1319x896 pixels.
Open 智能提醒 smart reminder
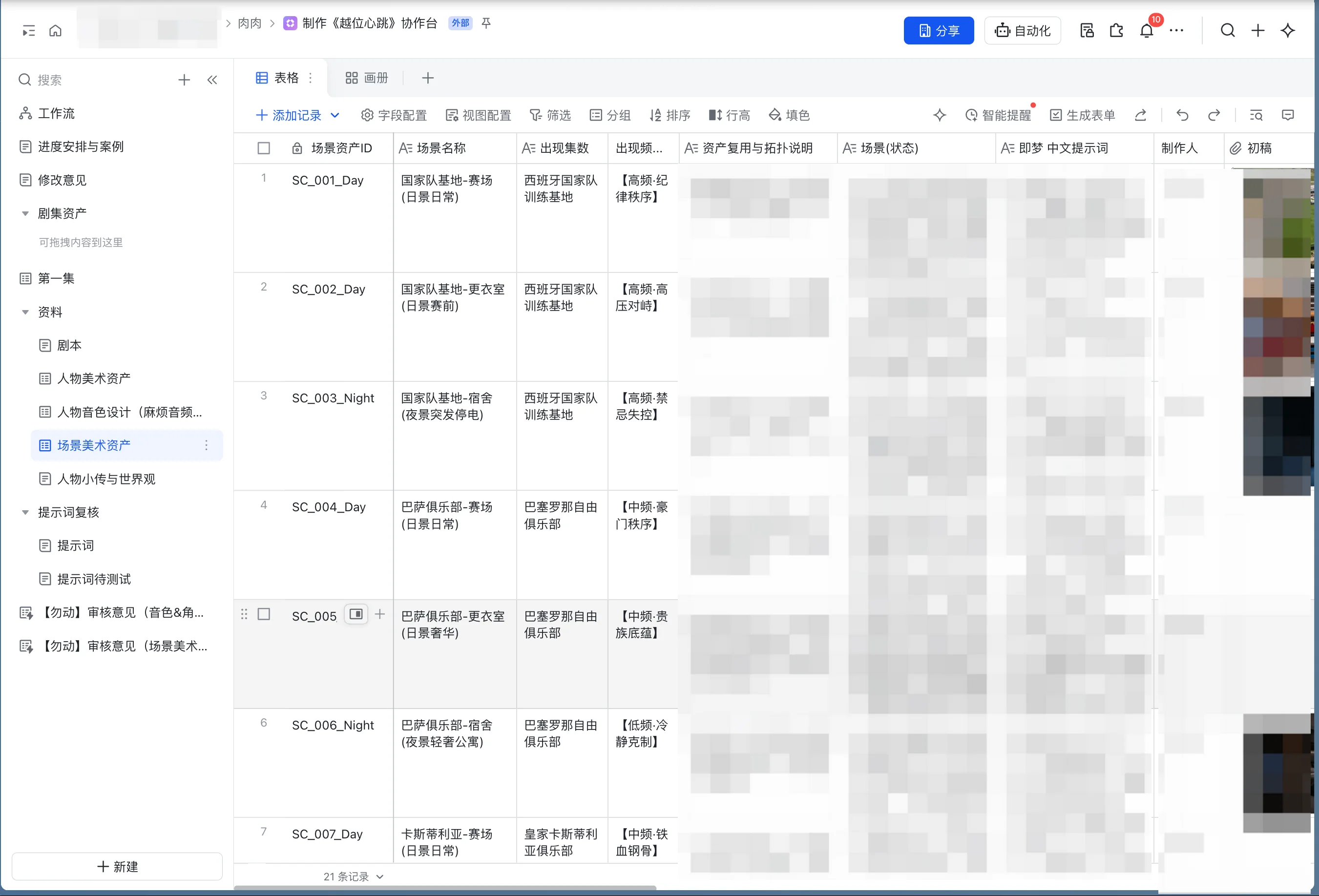(998, 115)
